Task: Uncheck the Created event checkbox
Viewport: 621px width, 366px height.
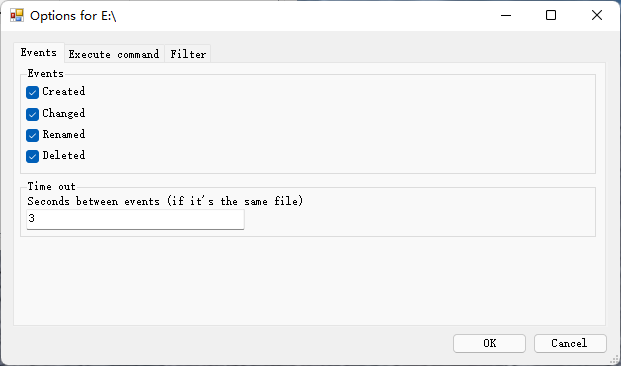Action: tap(32, 92)
